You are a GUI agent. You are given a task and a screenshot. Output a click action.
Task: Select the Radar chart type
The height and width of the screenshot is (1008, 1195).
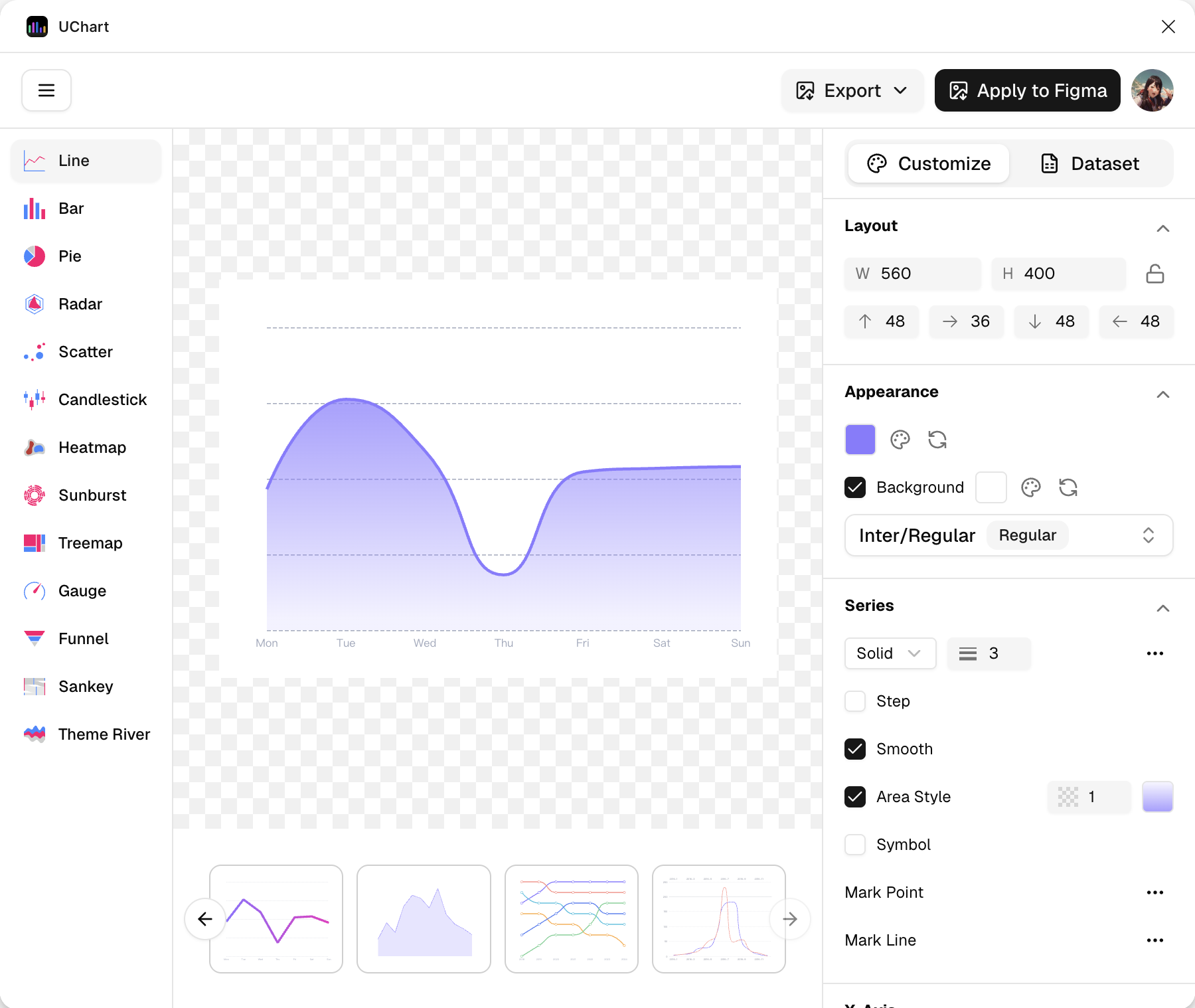pyautogui.click(x=80, y=304)
